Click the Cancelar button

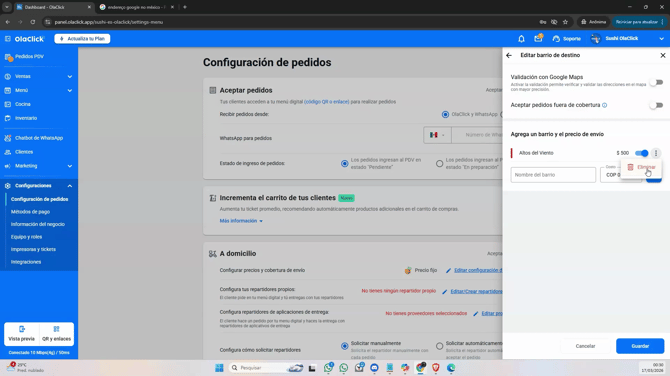(x=585, y=346)
